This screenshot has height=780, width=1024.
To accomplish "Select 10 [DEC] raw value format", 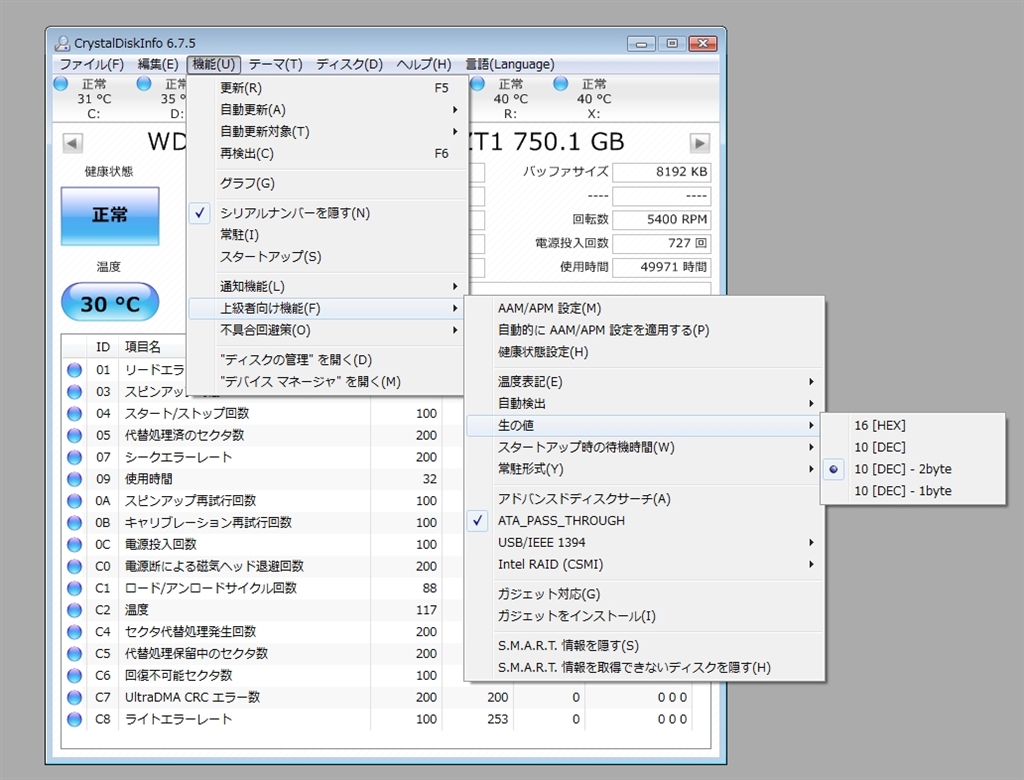I will (x=912, y=447).
